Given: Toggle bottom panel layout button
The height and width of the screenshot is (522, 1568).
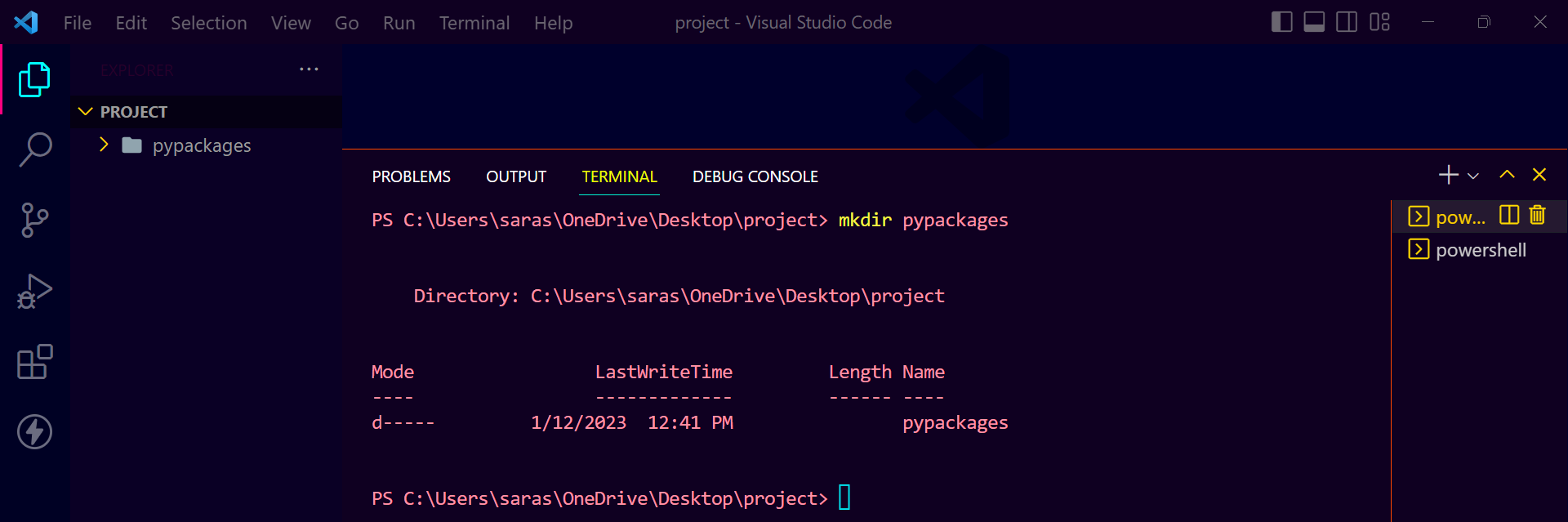Looking at the screenshot, I should pyautogui.click(x=1314, y=22).
